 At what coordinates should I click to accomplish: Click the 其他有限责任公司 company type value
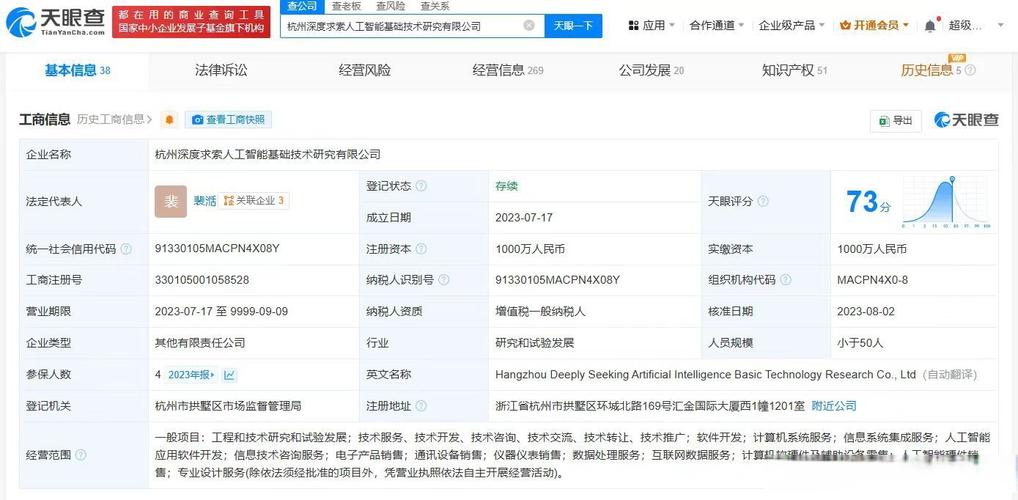coord(200,343)
